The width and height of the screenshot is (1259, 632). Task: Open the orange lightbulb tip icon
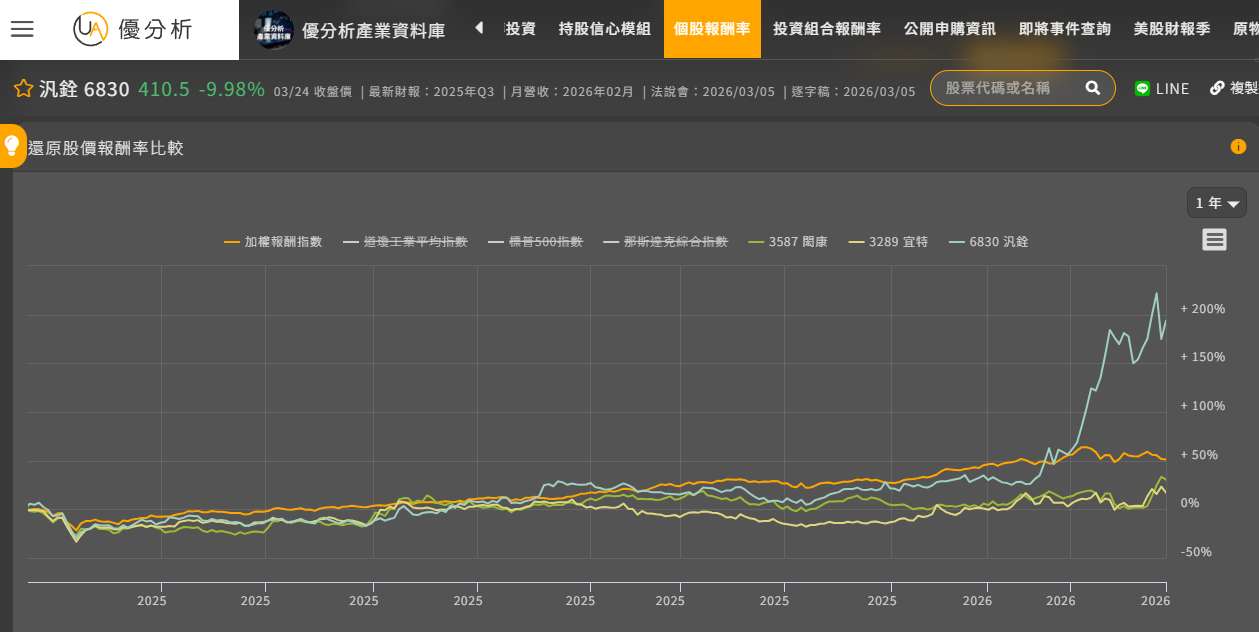[x=12, y=146]
